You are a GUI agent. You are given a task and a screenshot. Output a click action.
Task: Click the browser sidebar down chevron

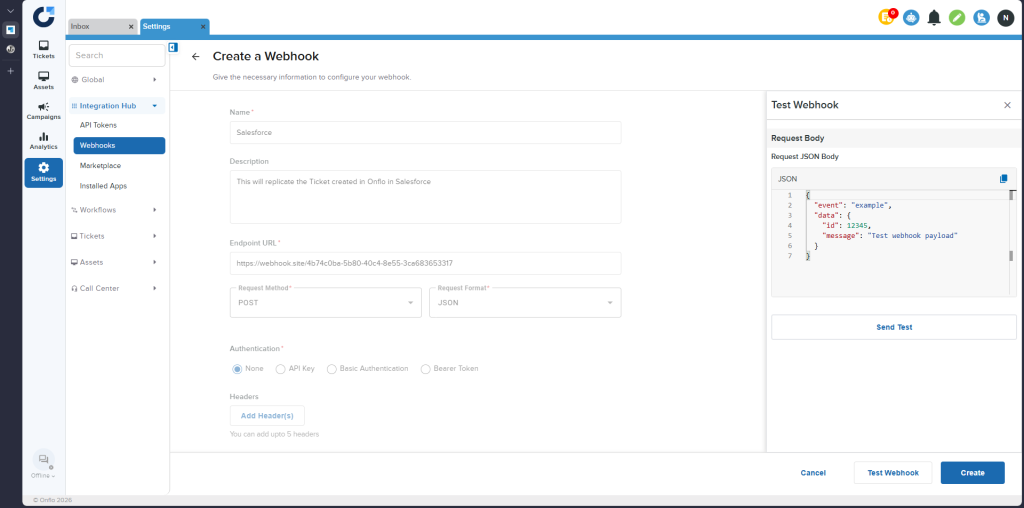point(10,11)
